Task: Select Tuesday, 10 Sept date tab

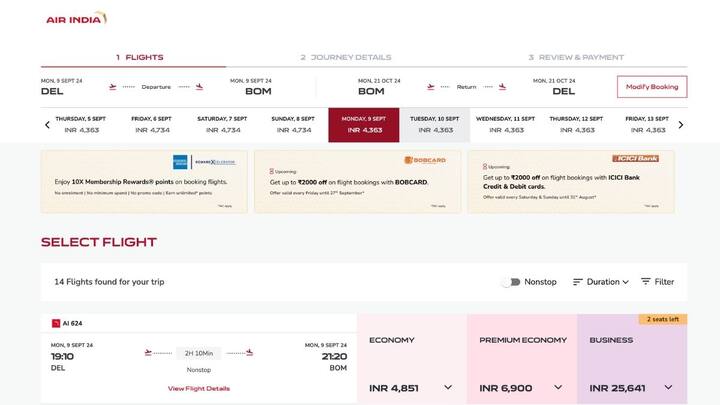Action: pos(435,125)
